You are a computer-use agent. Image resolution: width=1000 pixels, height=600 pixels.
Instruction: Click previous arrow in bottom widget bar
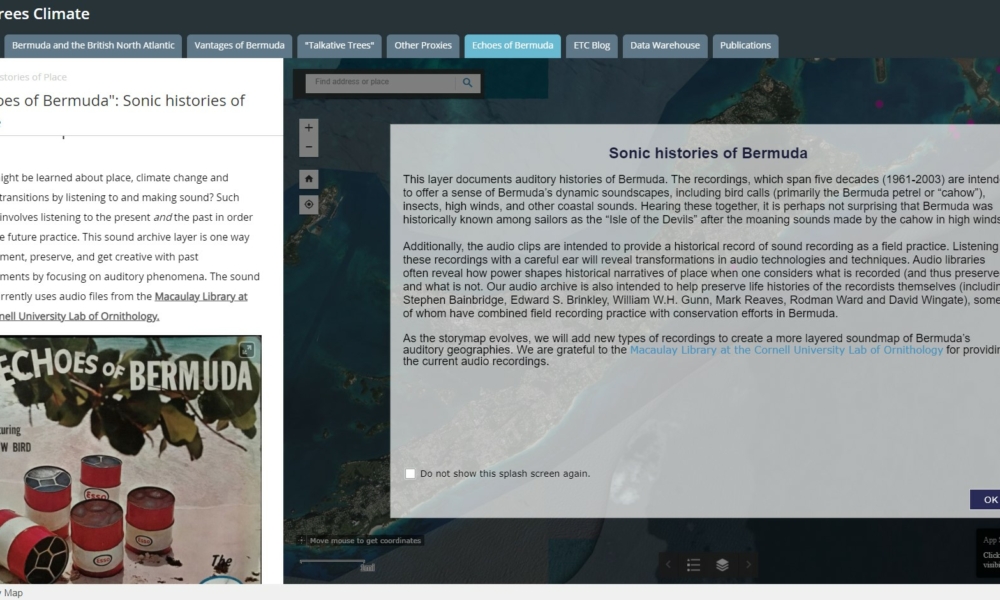[668, 565]
